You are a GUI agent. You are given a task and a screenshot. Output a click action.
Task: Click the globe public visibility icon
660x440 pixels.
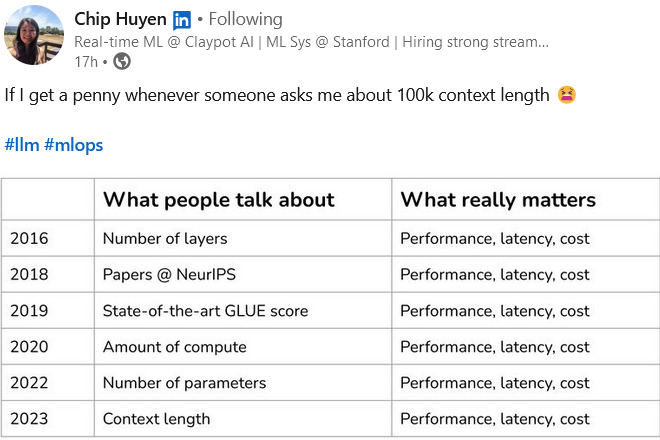122,61
